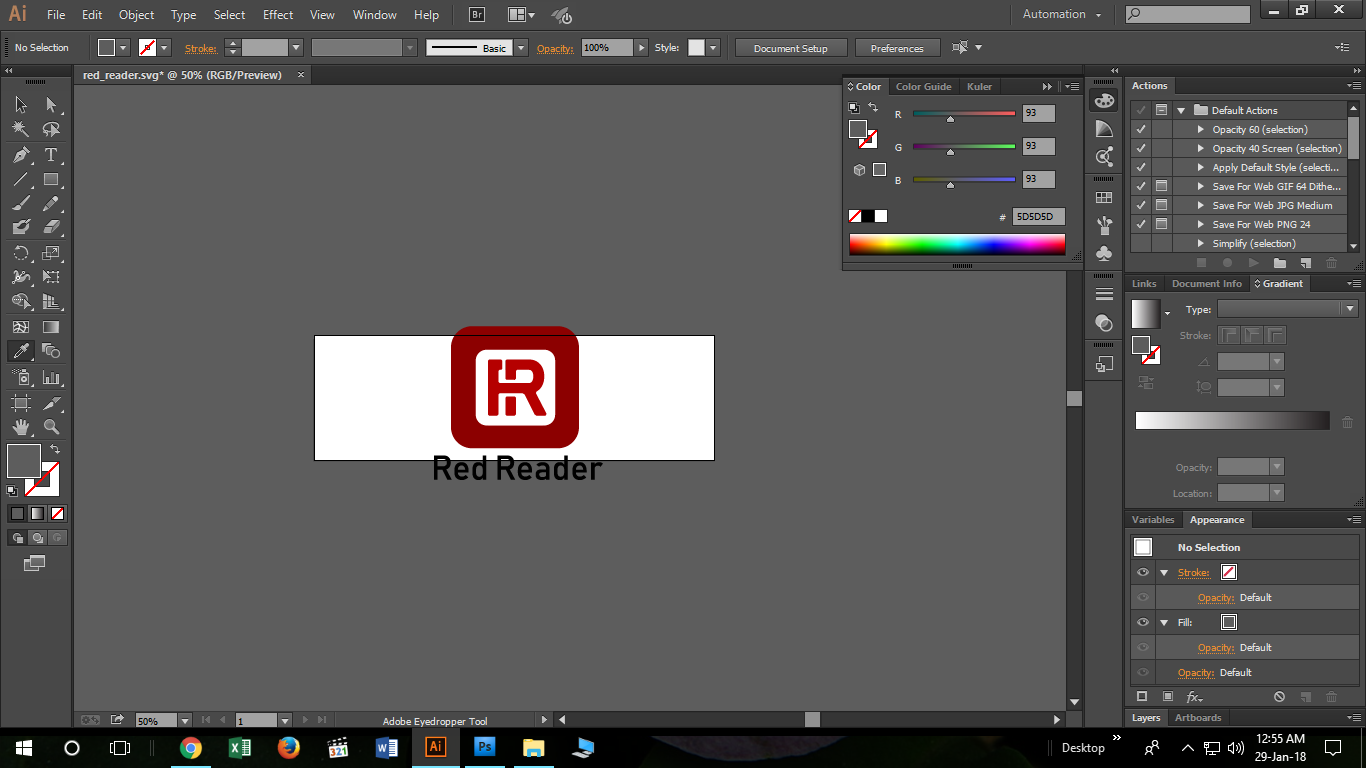Expand Save For Web PNG 24 action
Image resolution: width=1366 pixels, height=768 pixels.
(x=1201, y=224)
